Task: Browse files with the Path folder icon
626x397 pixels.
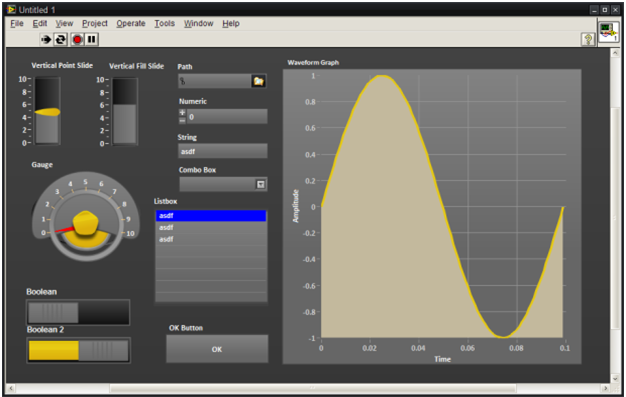Action: click(259, 81)
